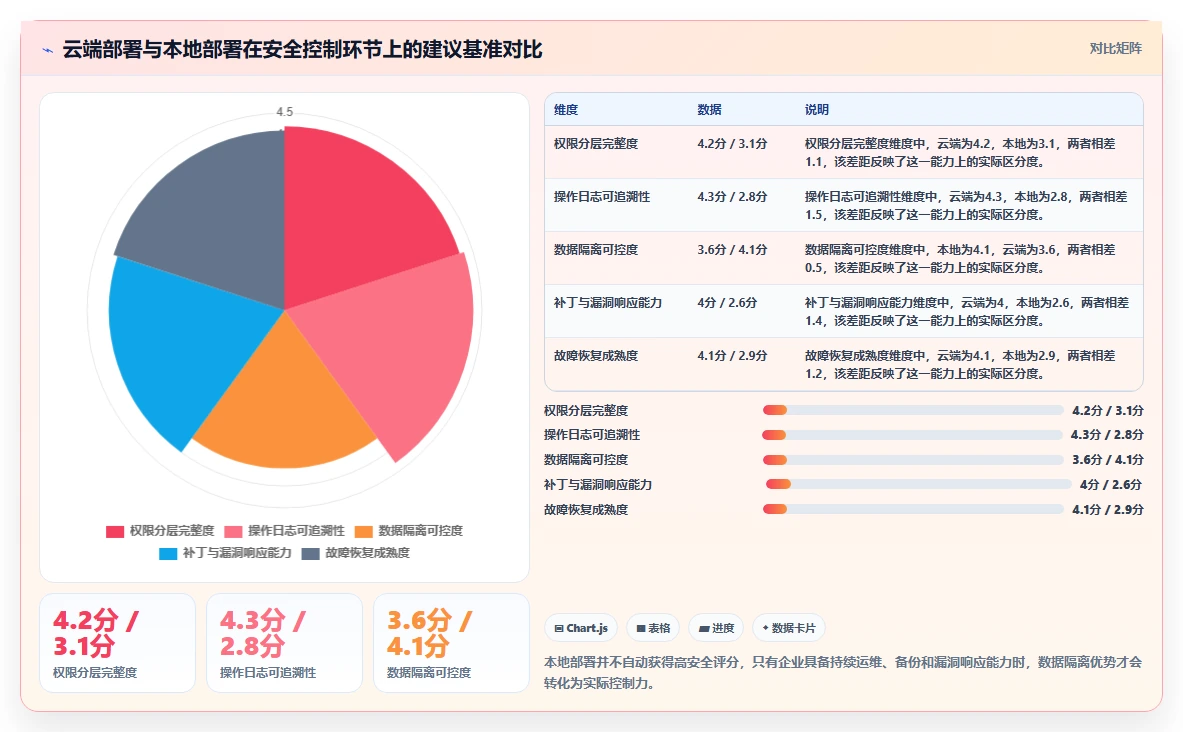Click table cell 3.6分 / 4.1分
The height and width of the screenshot is (732, 1183).
coord(732,249)
